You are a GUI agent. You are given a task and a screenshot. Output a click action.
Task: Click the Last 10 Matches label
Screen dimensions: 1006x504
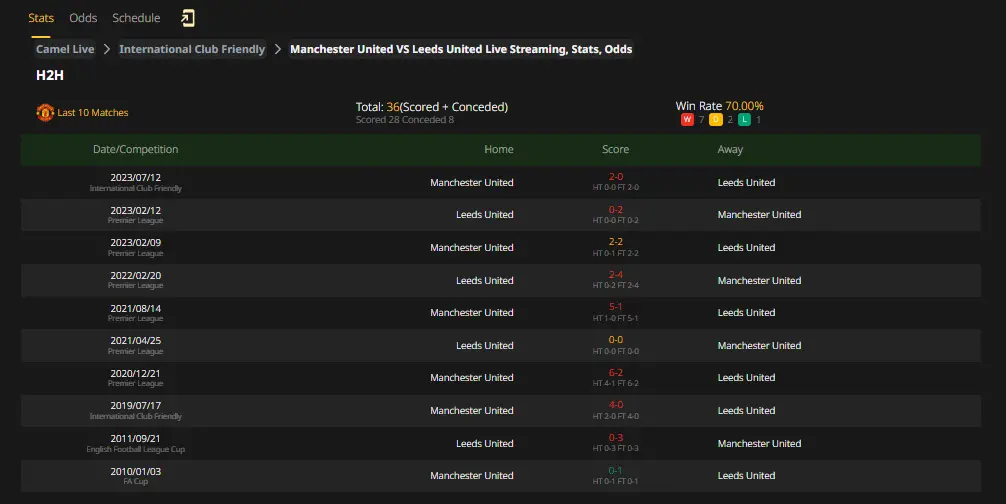coord(93,112)
